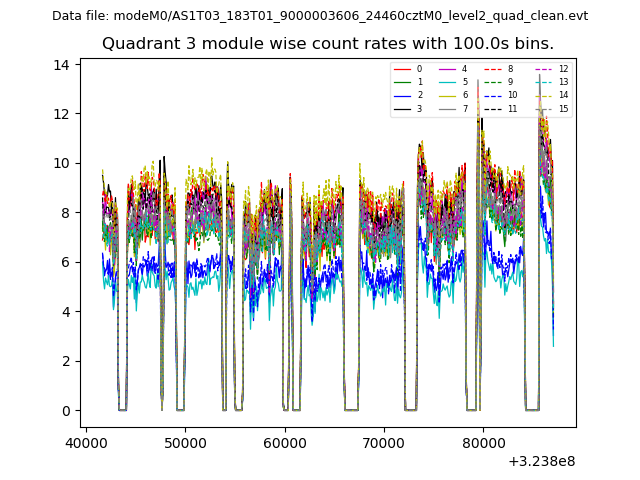This screenshot has height=480, width=640.
Task: Click the y-axis tick label 0
Action: pyautogui.click(x=67, y=411)
